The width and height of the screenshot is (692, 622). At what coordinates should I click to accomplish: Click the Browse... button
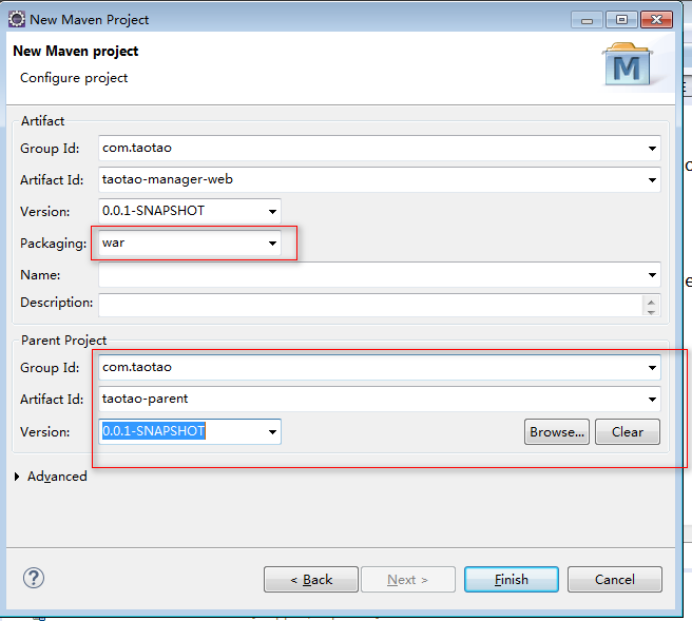[x=557, y=432]
